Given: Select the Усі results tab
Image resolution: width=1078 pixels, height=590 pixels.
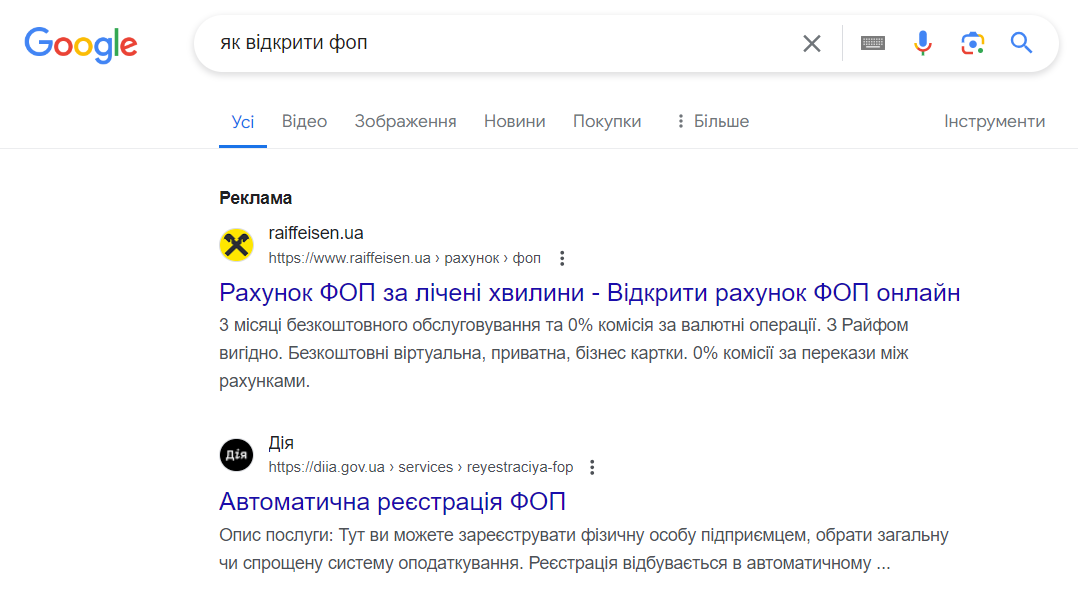Looking at the screenshot, I should [x=242, y=120].
